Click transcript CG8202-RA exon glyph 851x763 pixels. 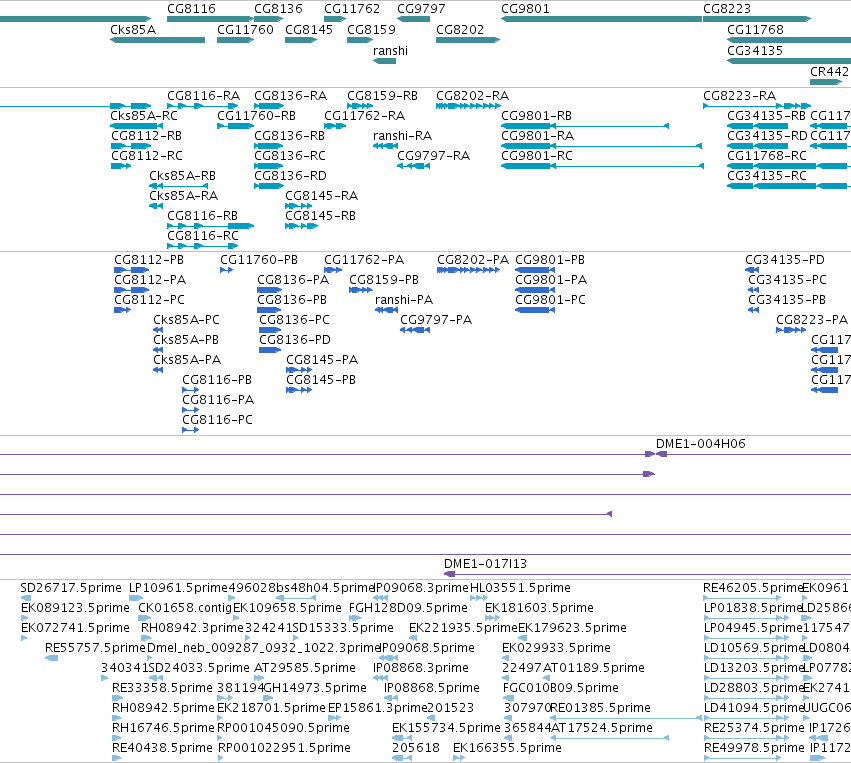(468, 106)
